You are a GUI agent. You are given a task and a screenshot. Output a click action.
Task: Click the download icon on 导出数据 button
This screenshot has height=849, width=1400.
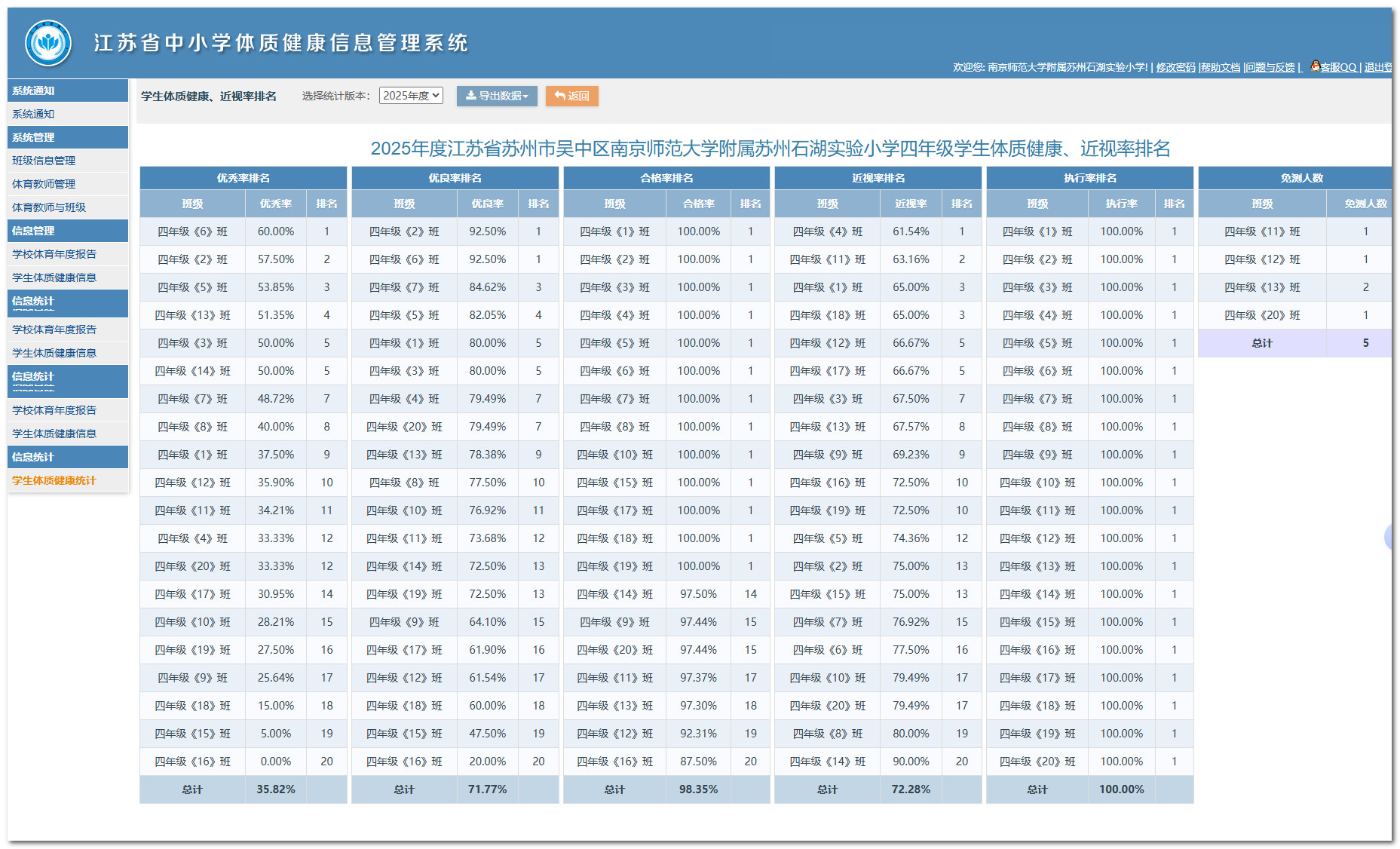coord(470,96)
